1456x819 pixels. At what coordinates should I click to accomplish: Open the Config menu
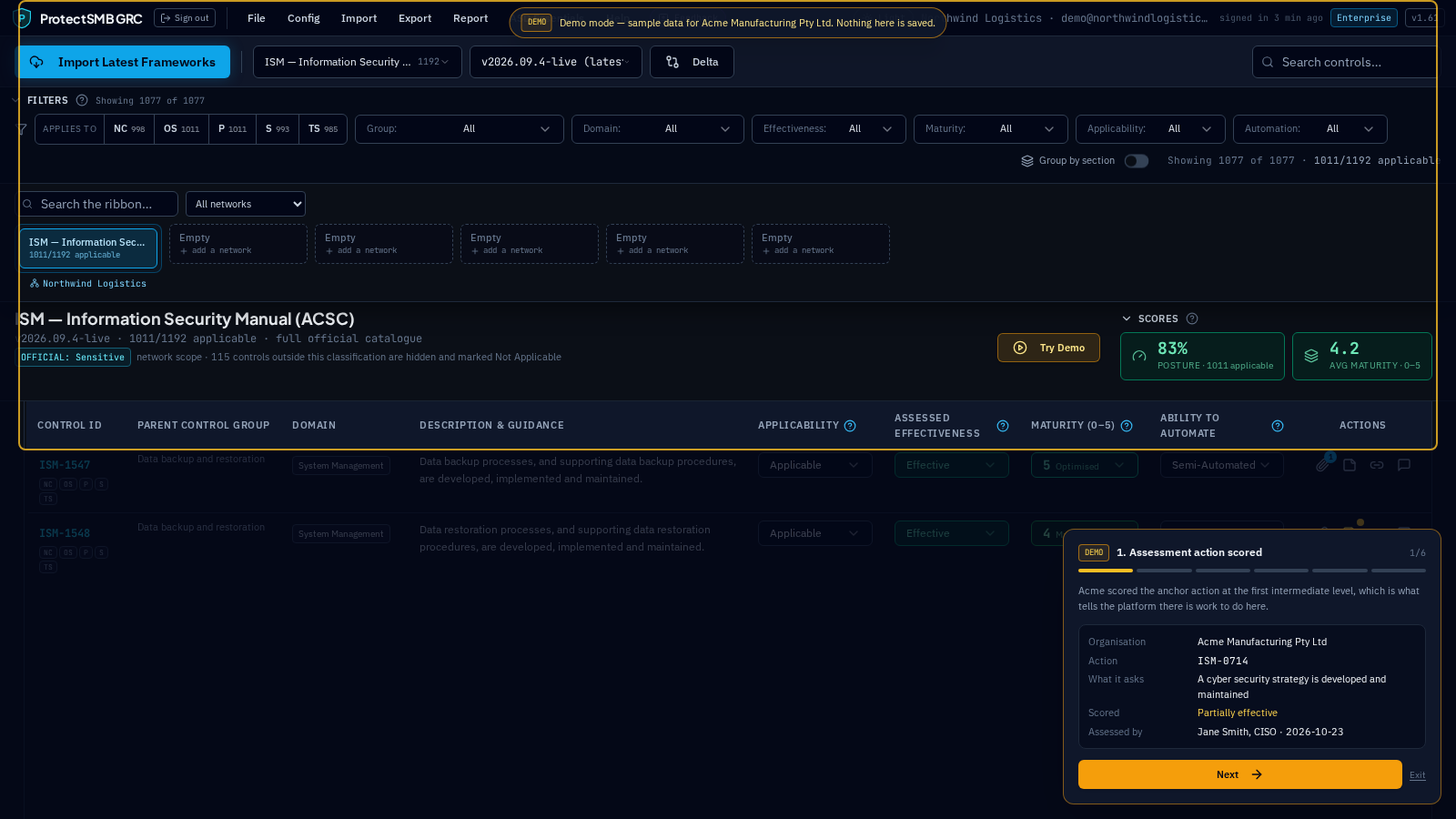pyautogui.click(x=304, y=18)
